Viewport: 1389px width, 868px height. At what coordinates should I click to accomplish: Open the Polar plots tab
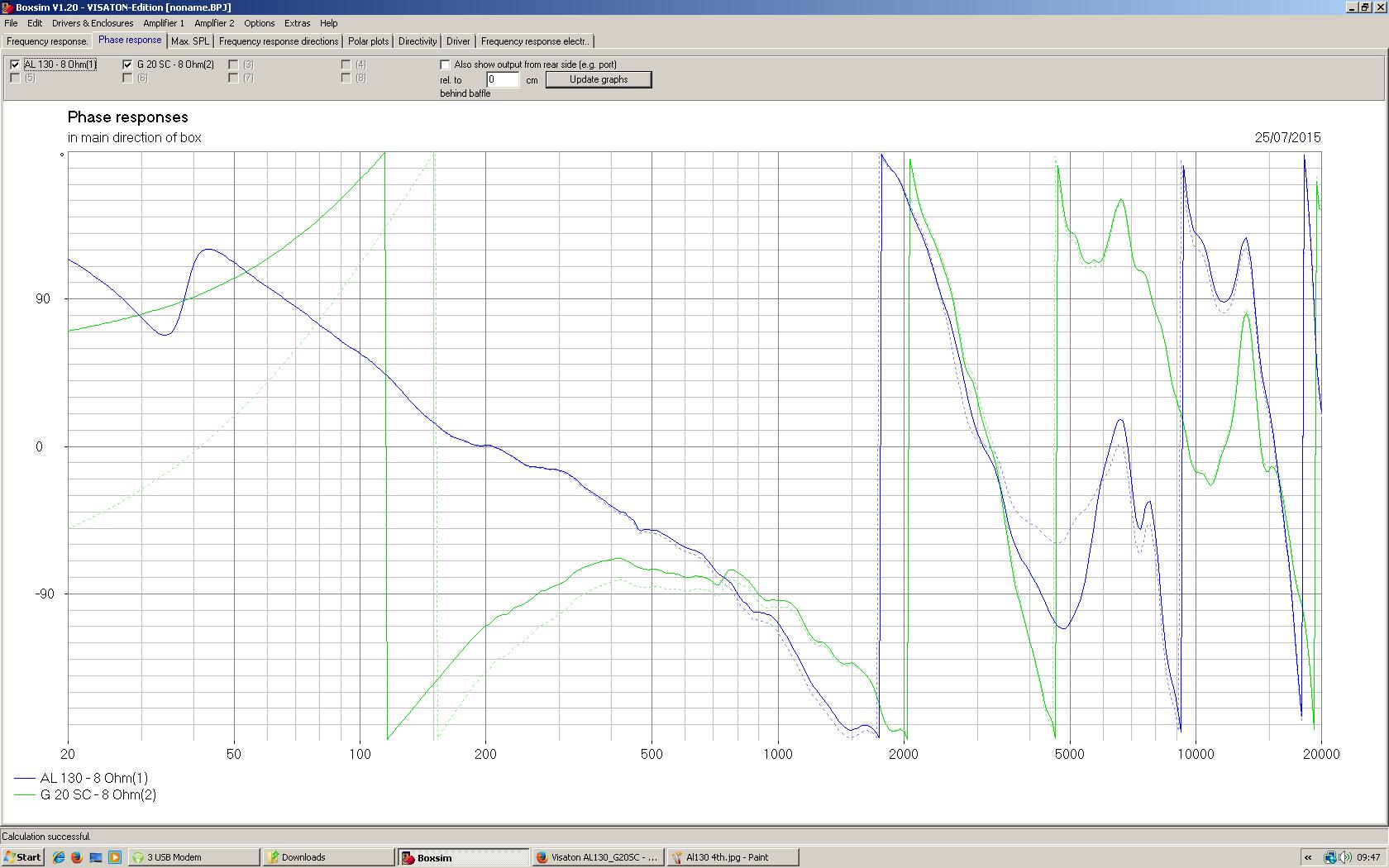(x=368, y=41)
